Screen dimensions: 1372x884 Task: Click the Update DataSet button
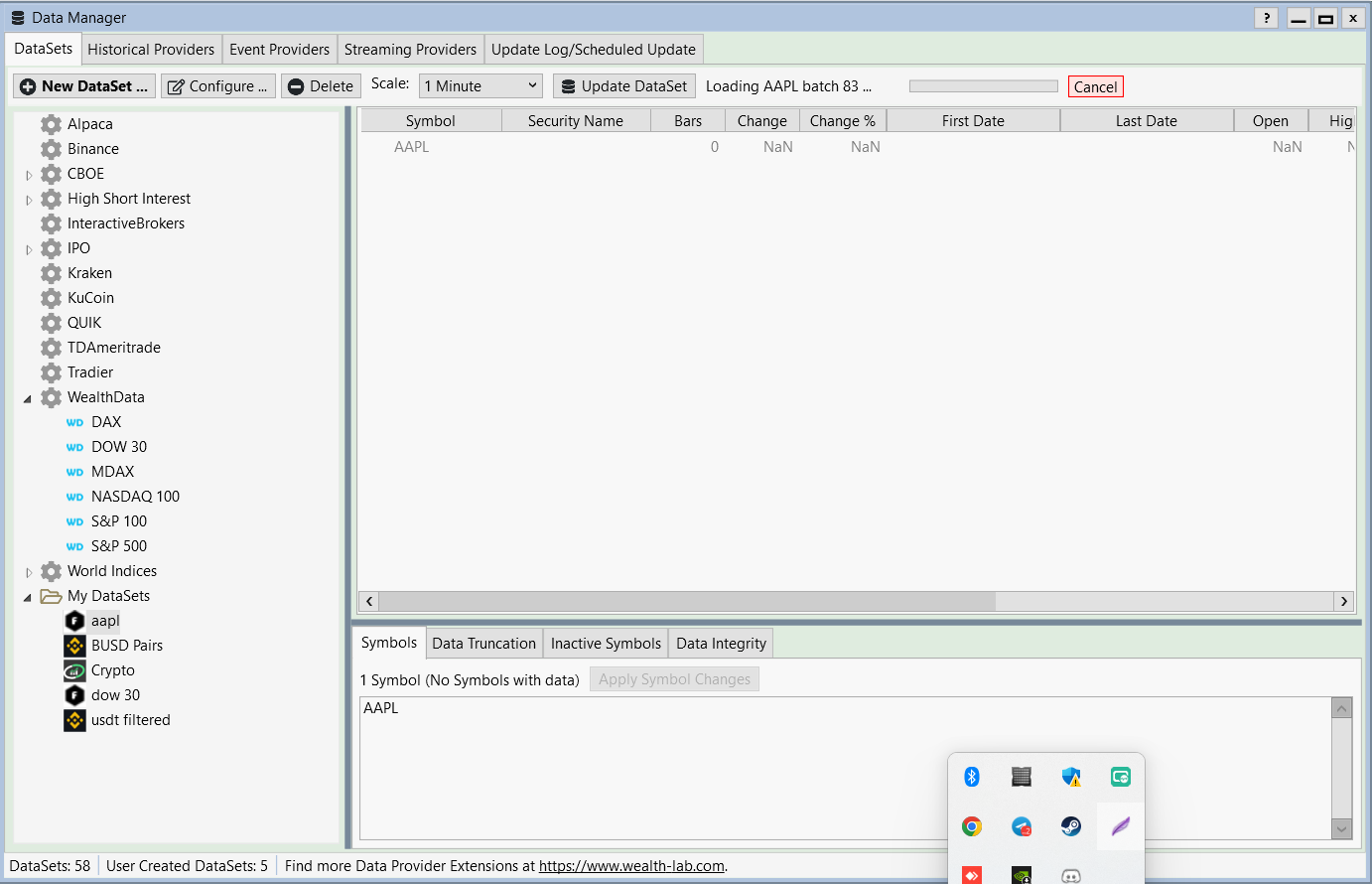624,86
